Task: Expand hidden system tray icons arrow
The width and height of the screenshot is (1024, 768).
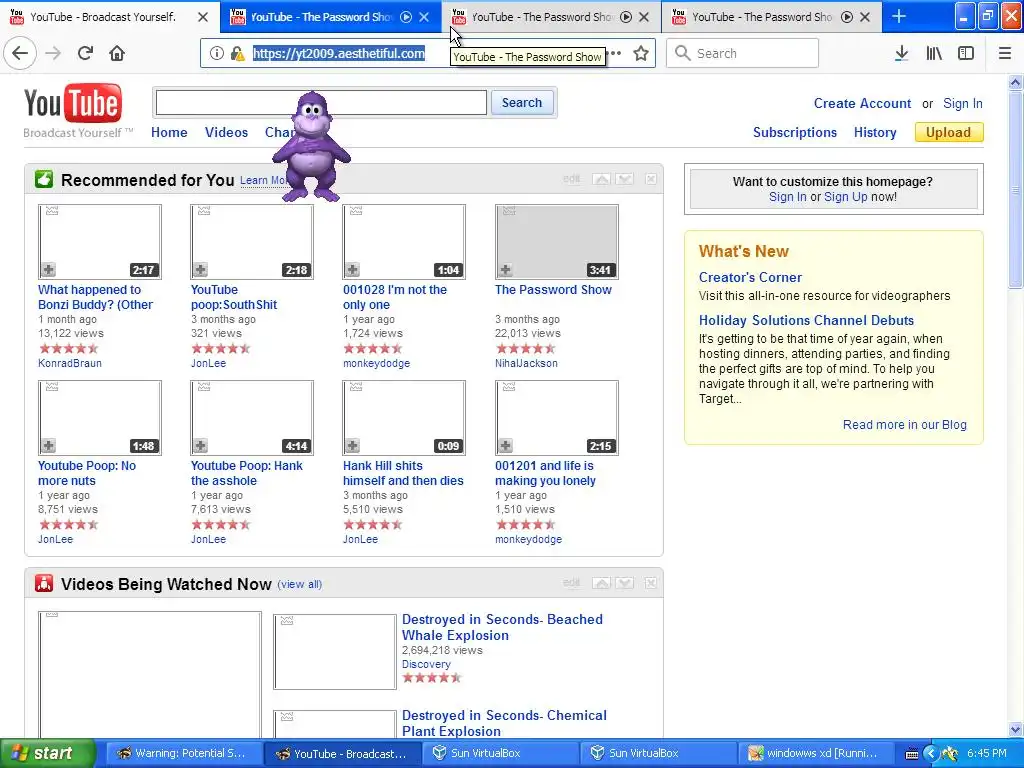Action: pos(930,754)
